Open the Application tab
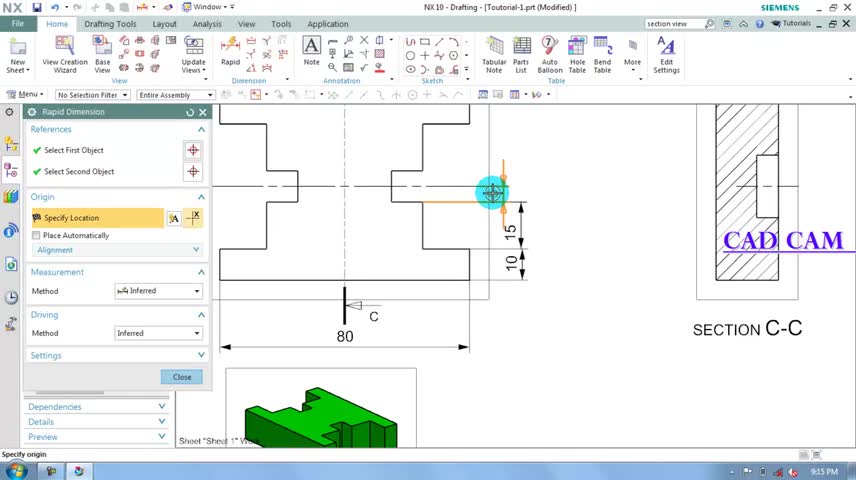 328,24
